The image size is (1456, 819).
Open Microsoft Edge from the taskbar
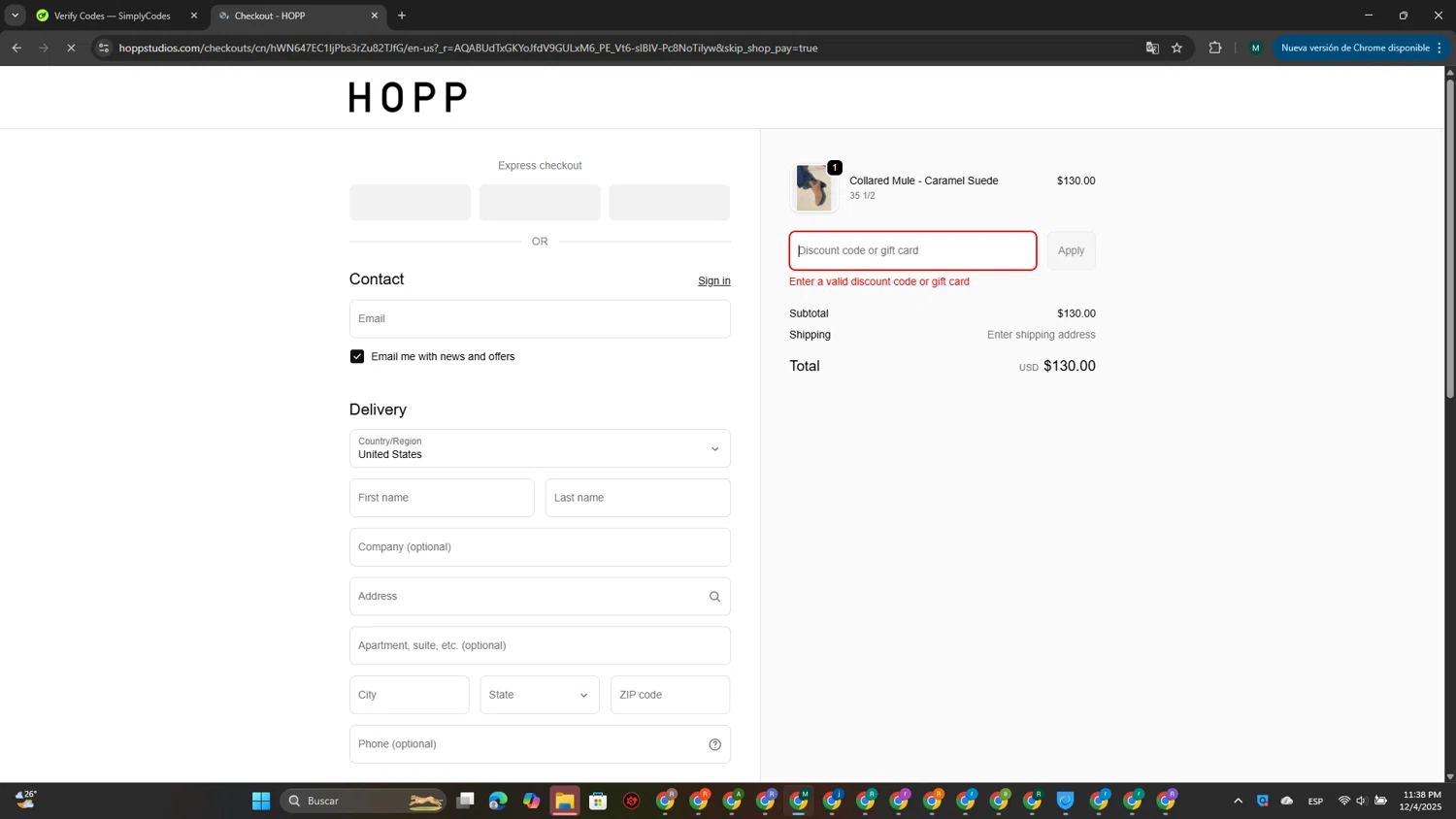(498, 801)
